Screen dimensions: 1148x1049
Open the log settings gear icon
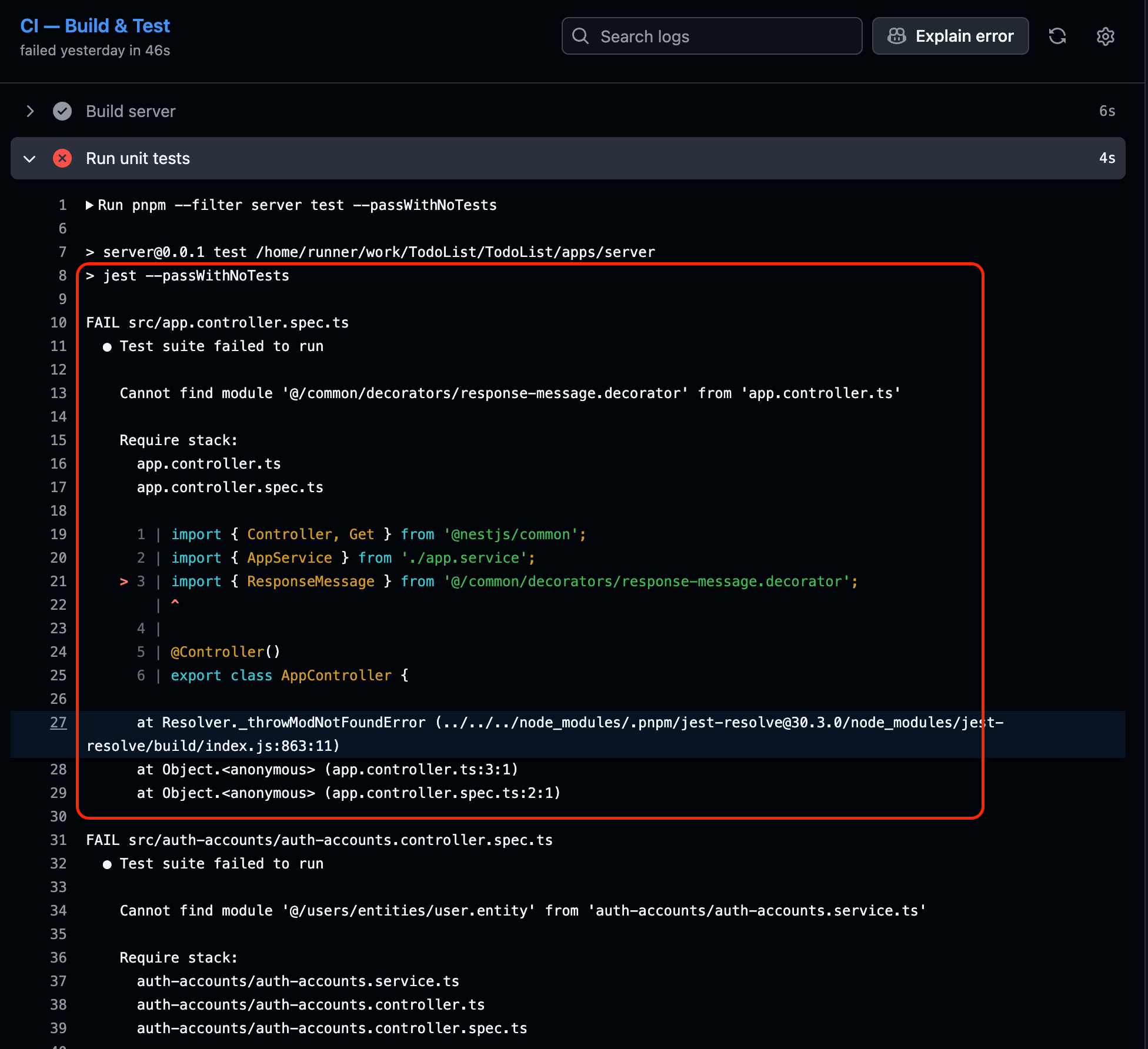[x=1106, y=36]
